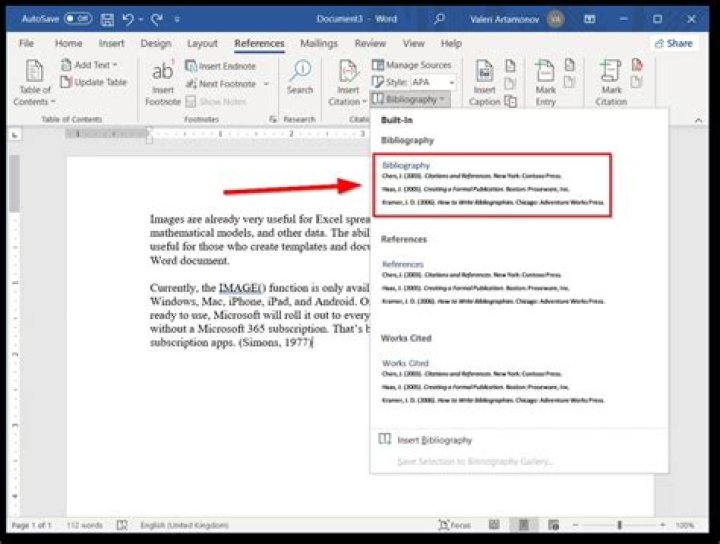
Task: Switch to the Insert tab
Action: pyautogui.click(x=111, y=43)
